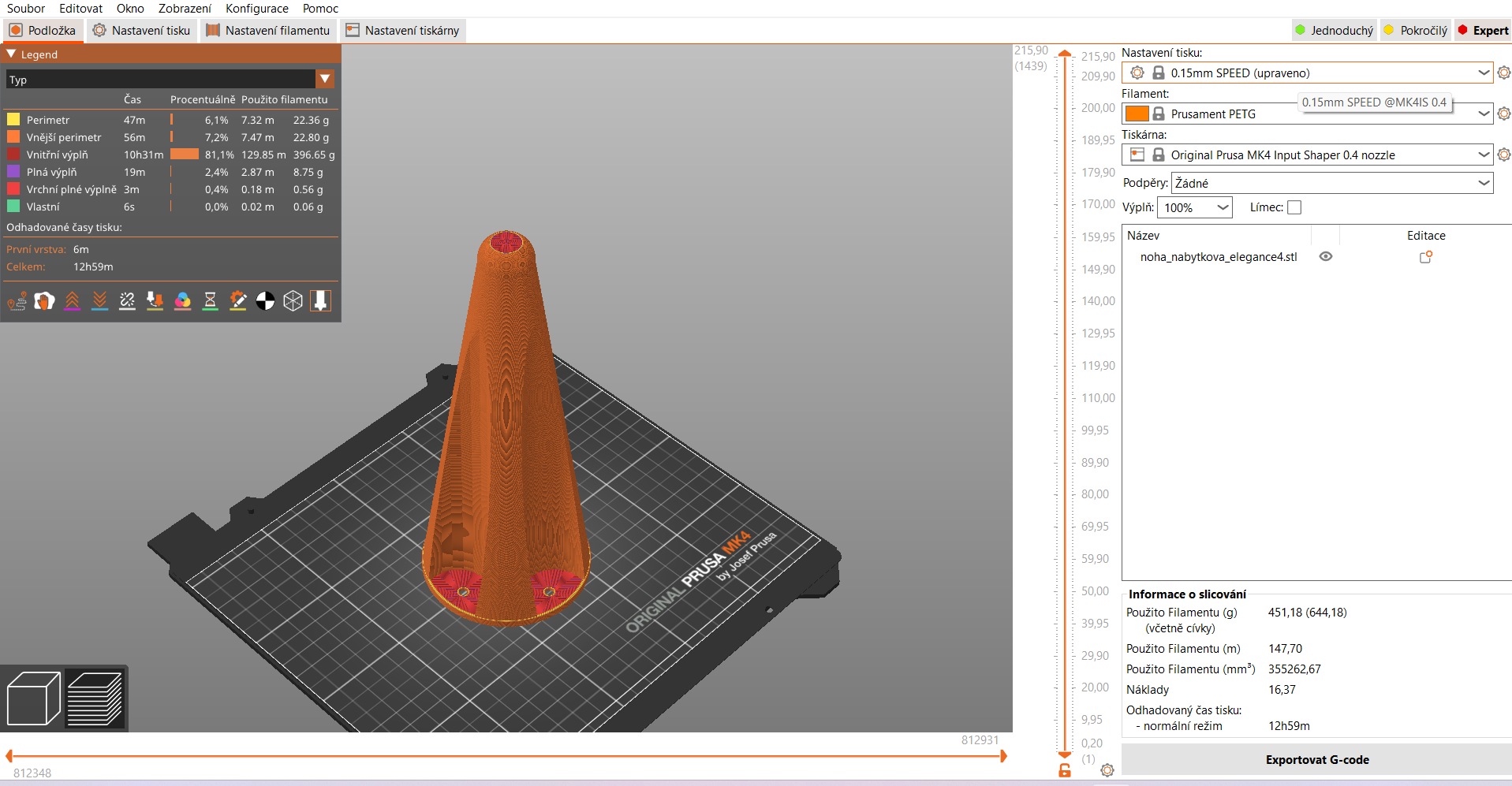Hide noha_nabytkova_elegance4.stl with eye icon
Screen dimensions: 1512x786
click(1326, 256)
